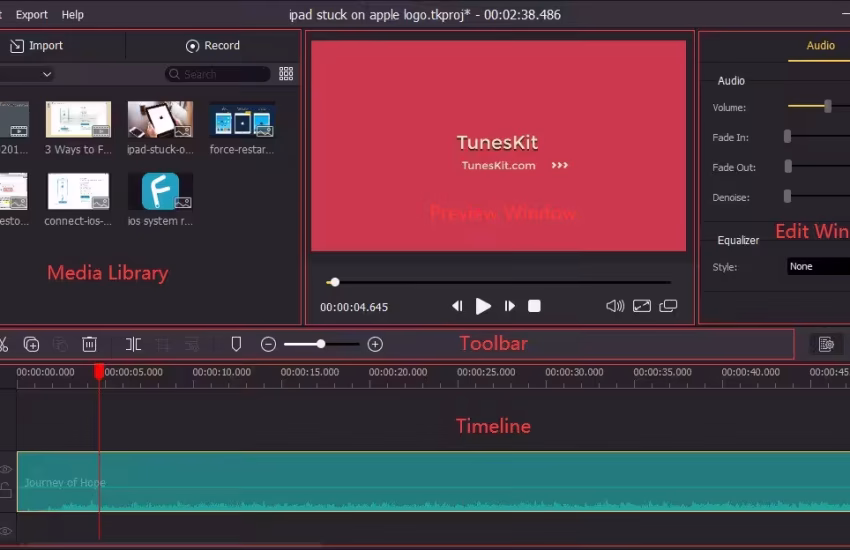Select the 'connect-ios-...' media thumbnail

[x=78, y=191]
